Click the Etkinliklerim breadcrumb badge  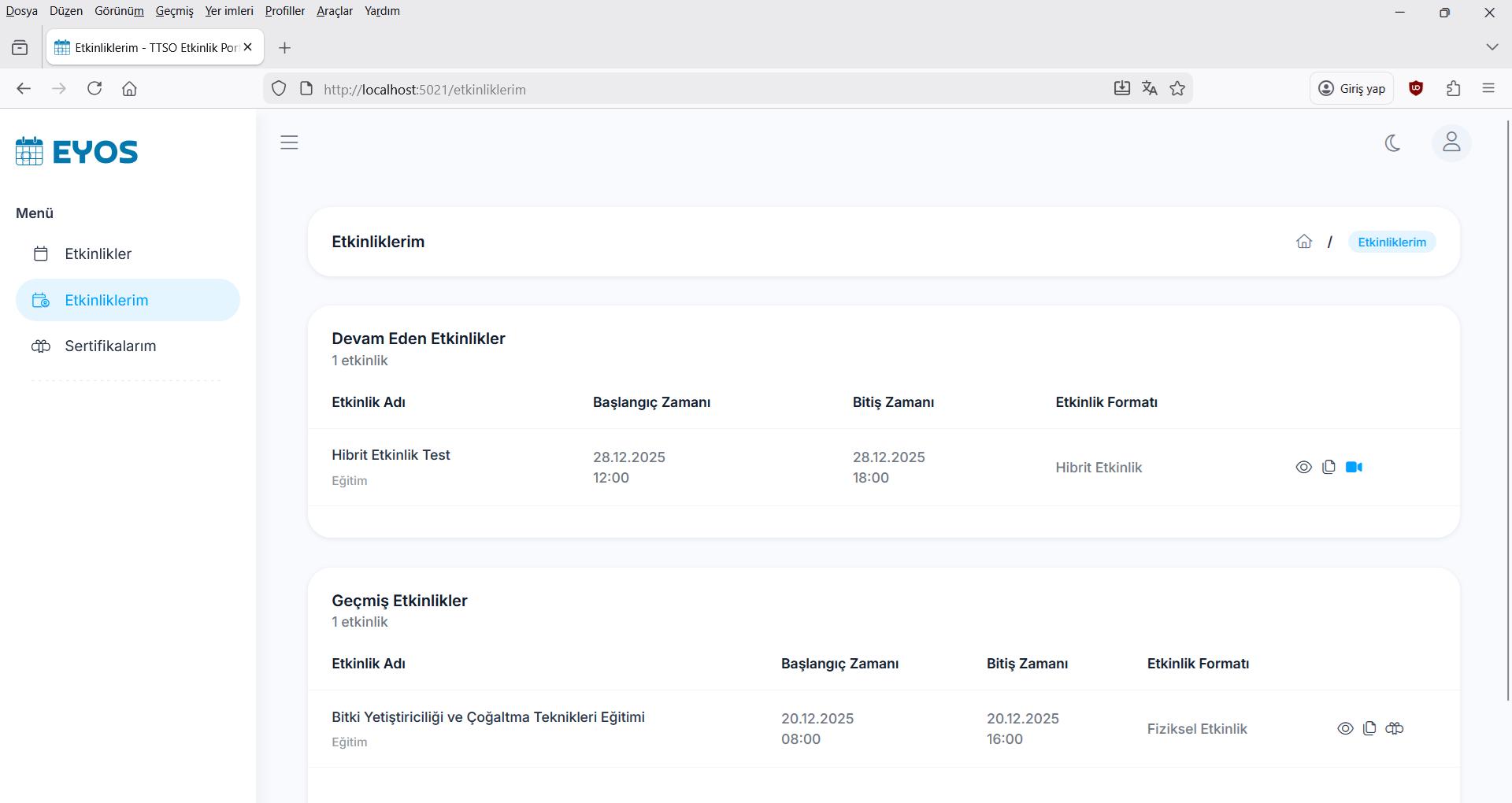pos(1392,242)
